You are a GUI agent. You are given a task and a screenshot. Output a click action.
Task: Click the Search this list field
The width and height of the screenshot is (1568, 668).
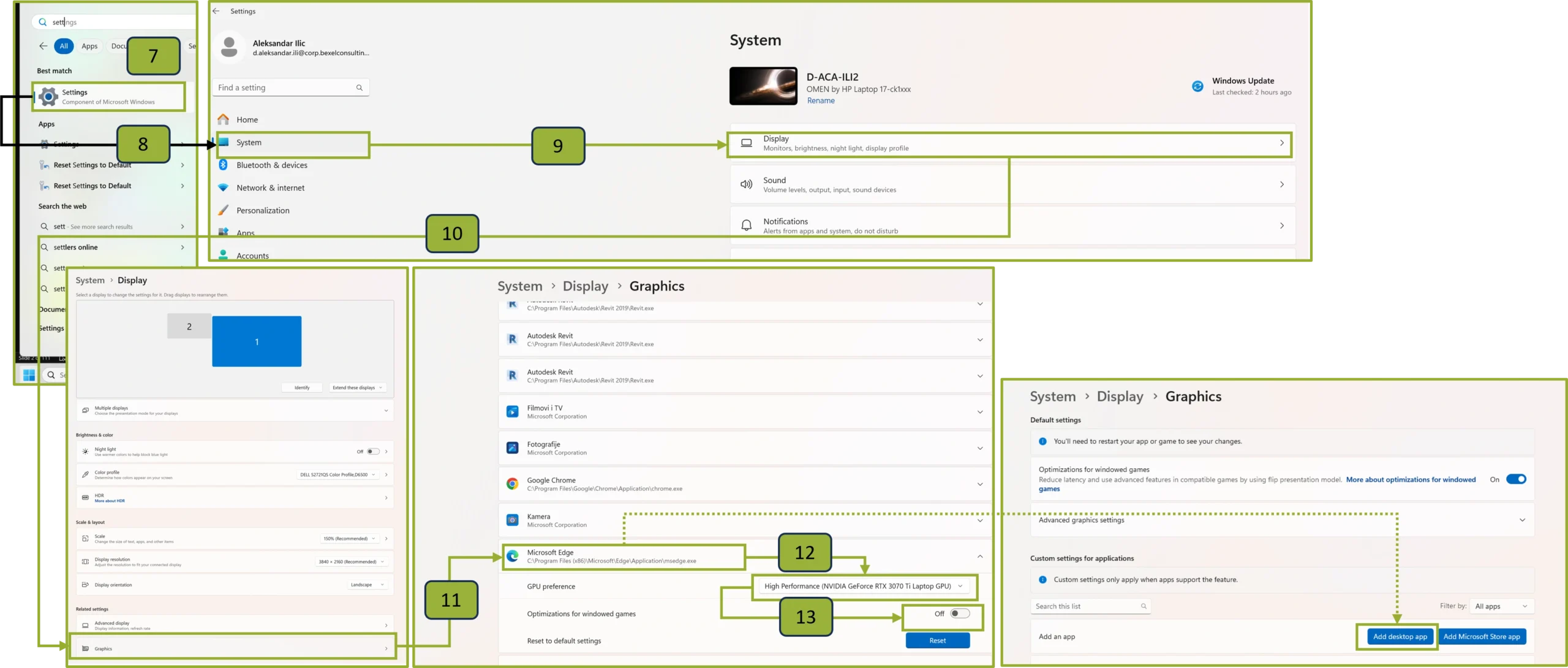click(1090, 606)
